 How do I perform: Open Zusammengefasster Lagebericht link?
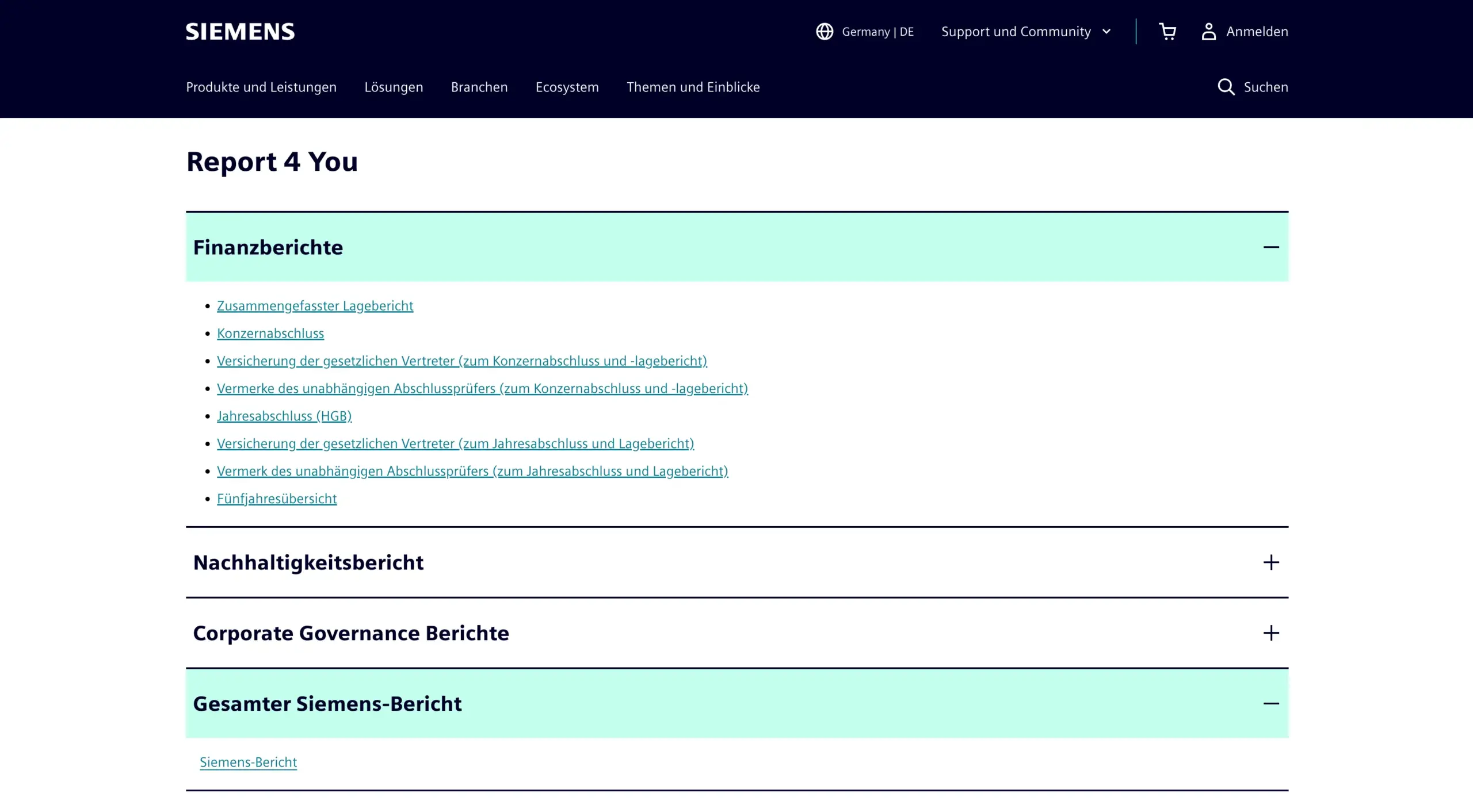click(x=315, y=306)
